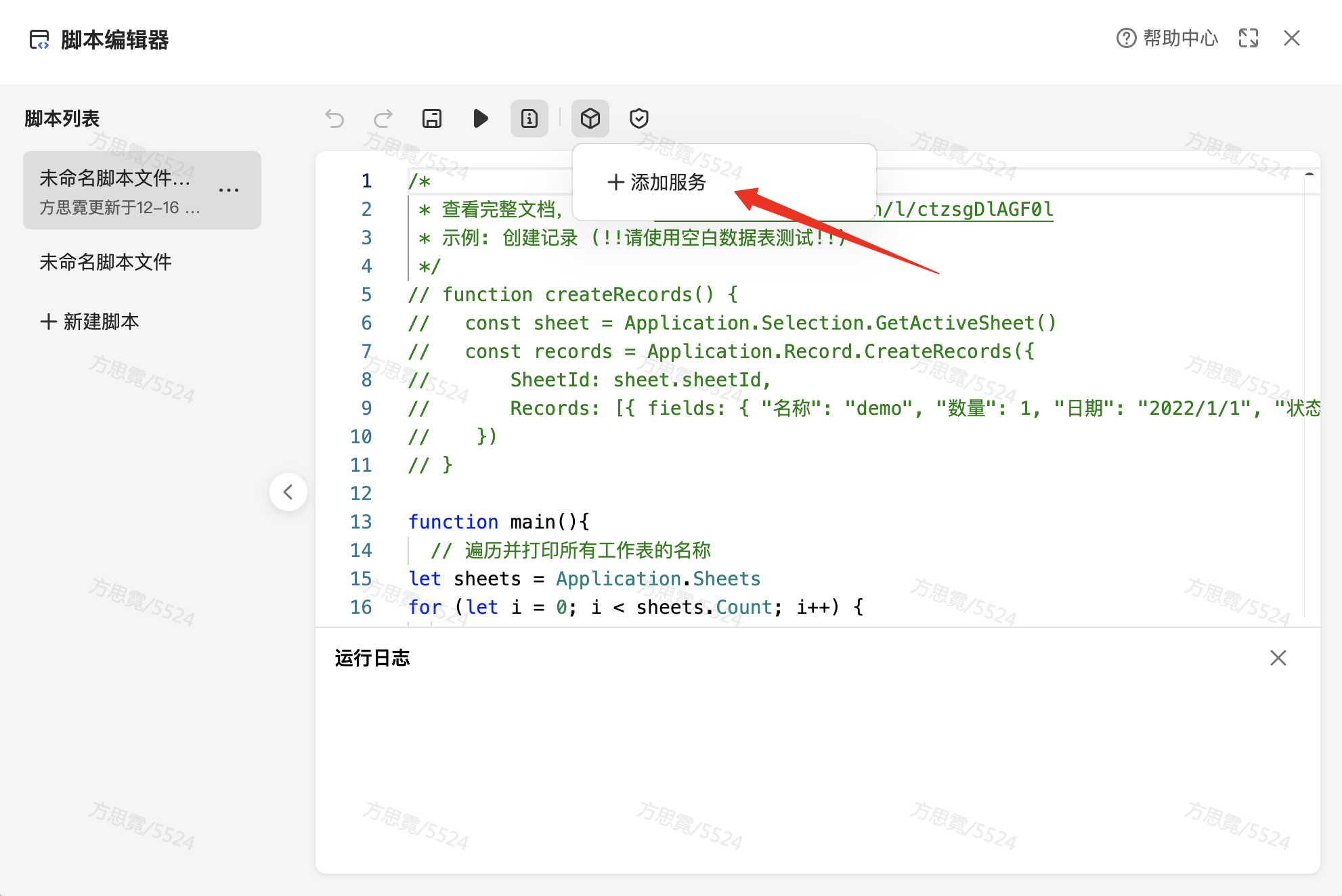Click the fullscreen expand icon
This screenshot has height=896, width=1342.
click(x=1249, y=39)
